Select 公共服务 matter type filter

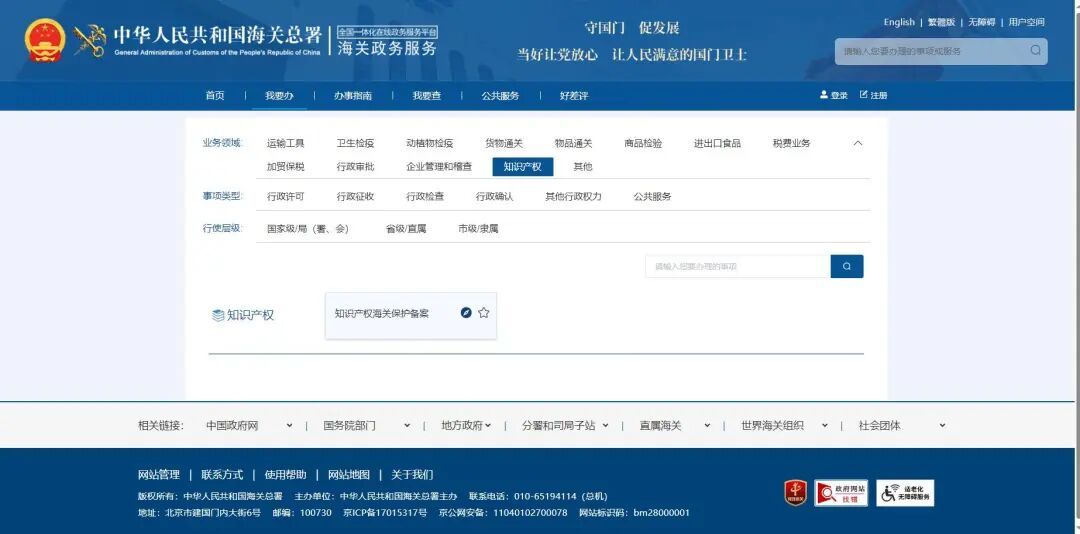coord(652,196)
